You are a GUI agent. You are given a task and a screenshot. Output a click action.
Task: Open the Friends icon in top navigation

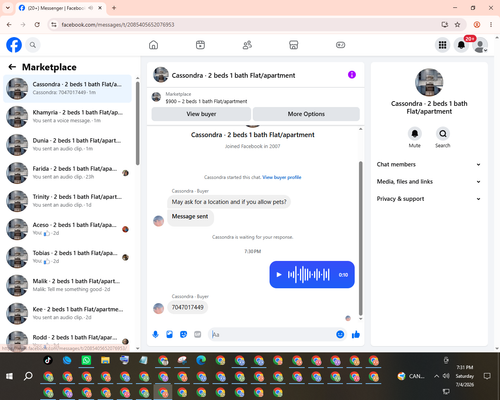click(x=247, y=45)
